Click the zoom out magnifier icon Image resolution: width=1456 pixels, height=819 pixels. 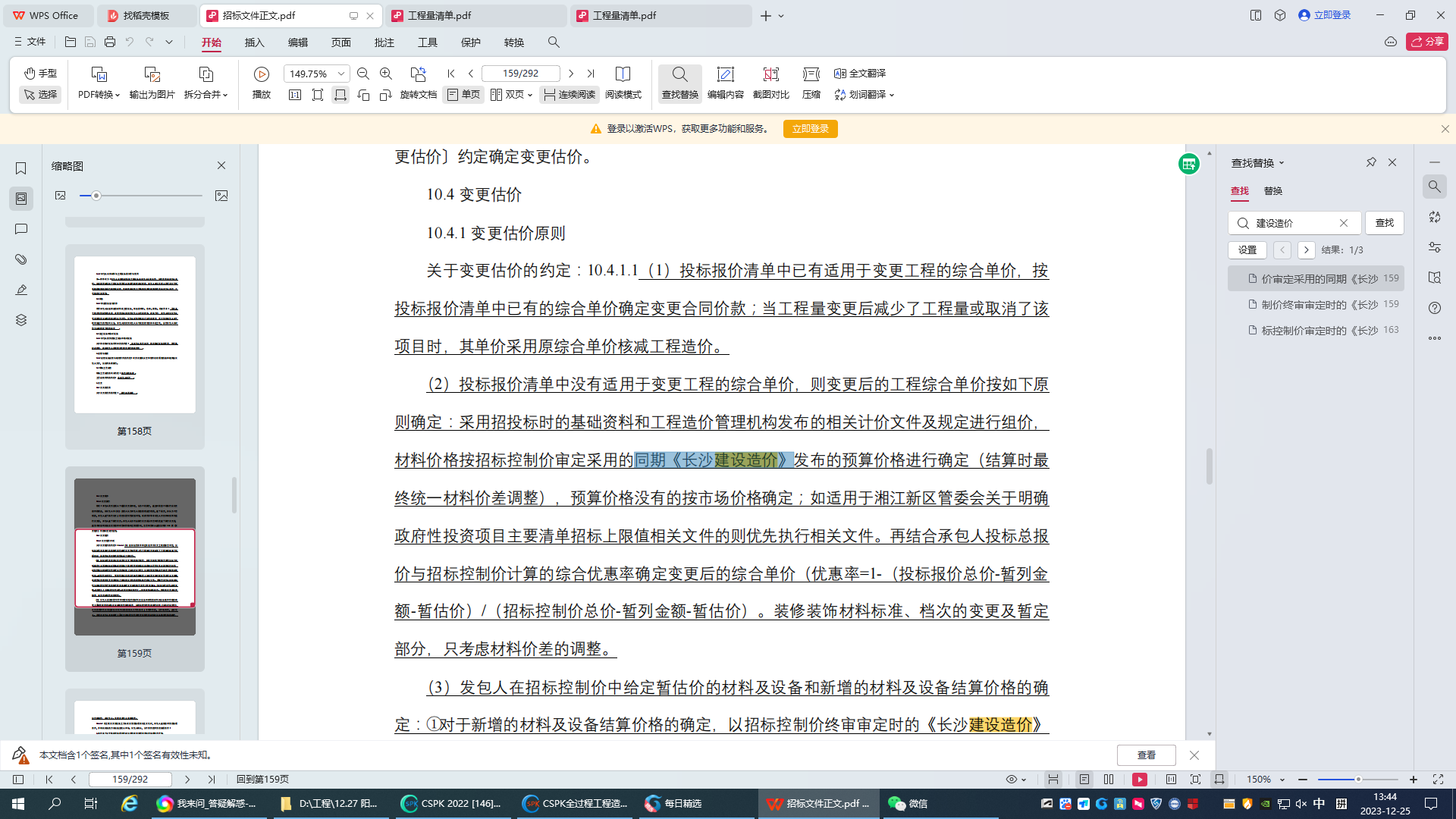tap(363, 74)
